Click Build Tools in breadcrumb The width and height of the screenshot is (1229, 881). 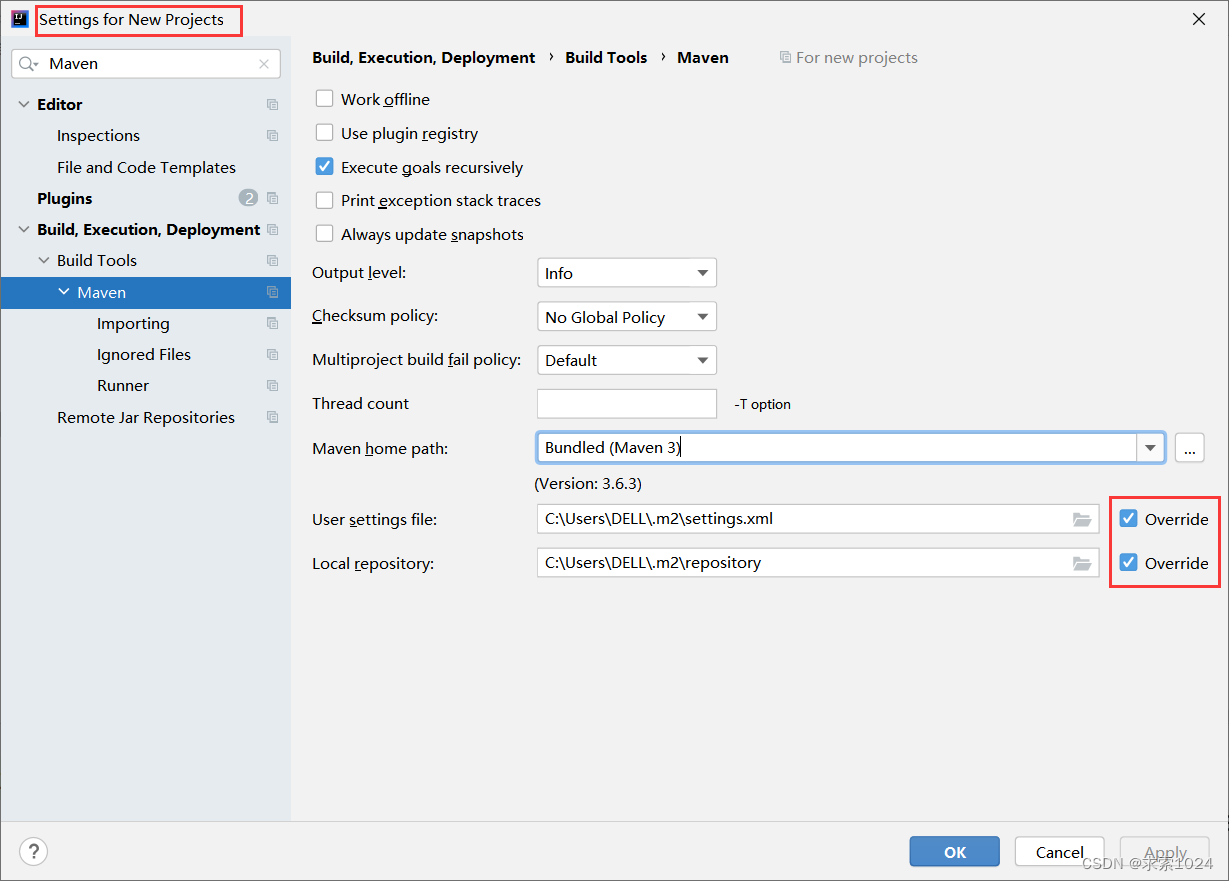(606, 58)
